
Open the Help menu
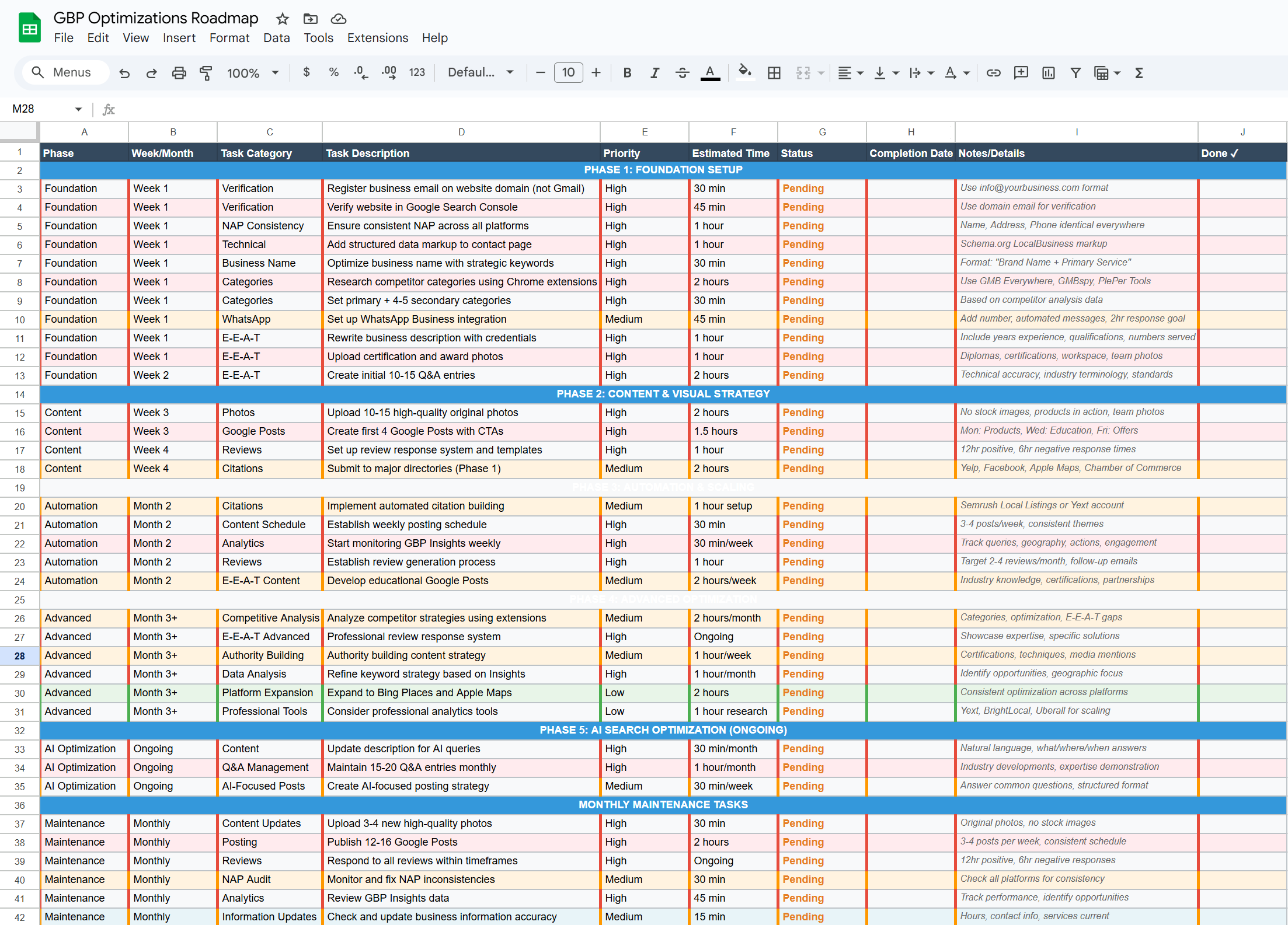pyautogui.click(x=435, y=38)
